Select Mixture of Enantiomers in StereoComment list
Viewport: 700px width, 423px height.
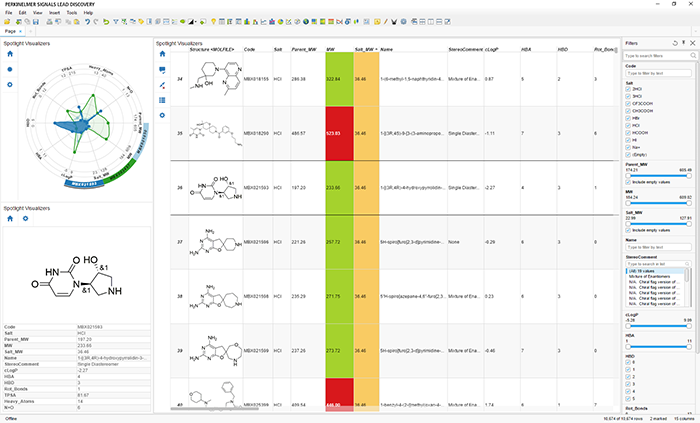pyautogui.click(x=650, y=276)
